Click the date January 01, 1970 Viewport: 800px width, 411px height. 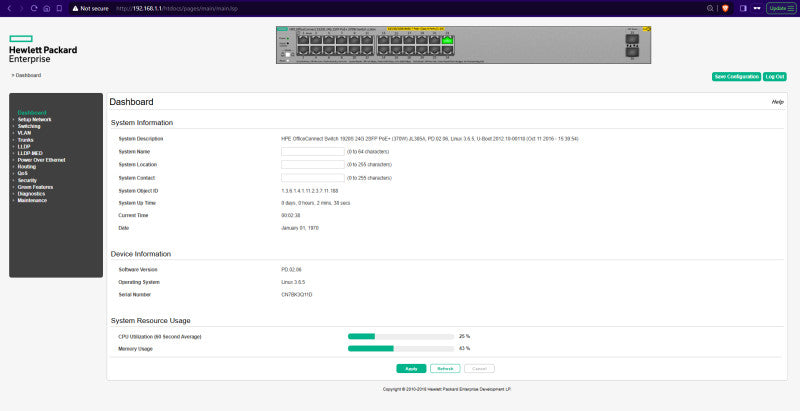coord(300,228)
